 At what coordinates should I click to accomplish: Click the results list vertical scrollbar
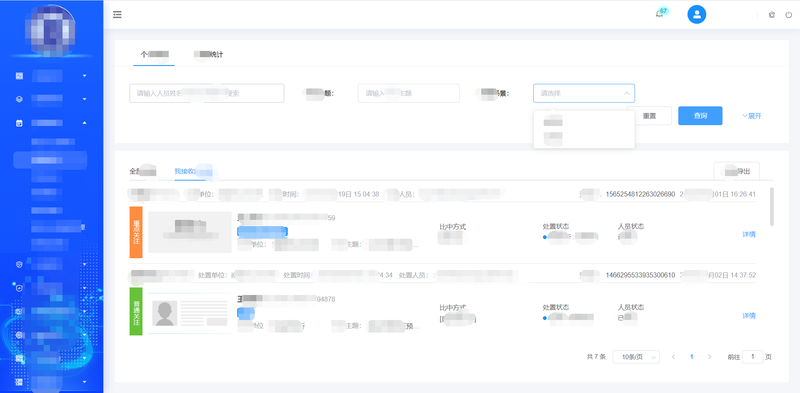(x=771, y=207)
